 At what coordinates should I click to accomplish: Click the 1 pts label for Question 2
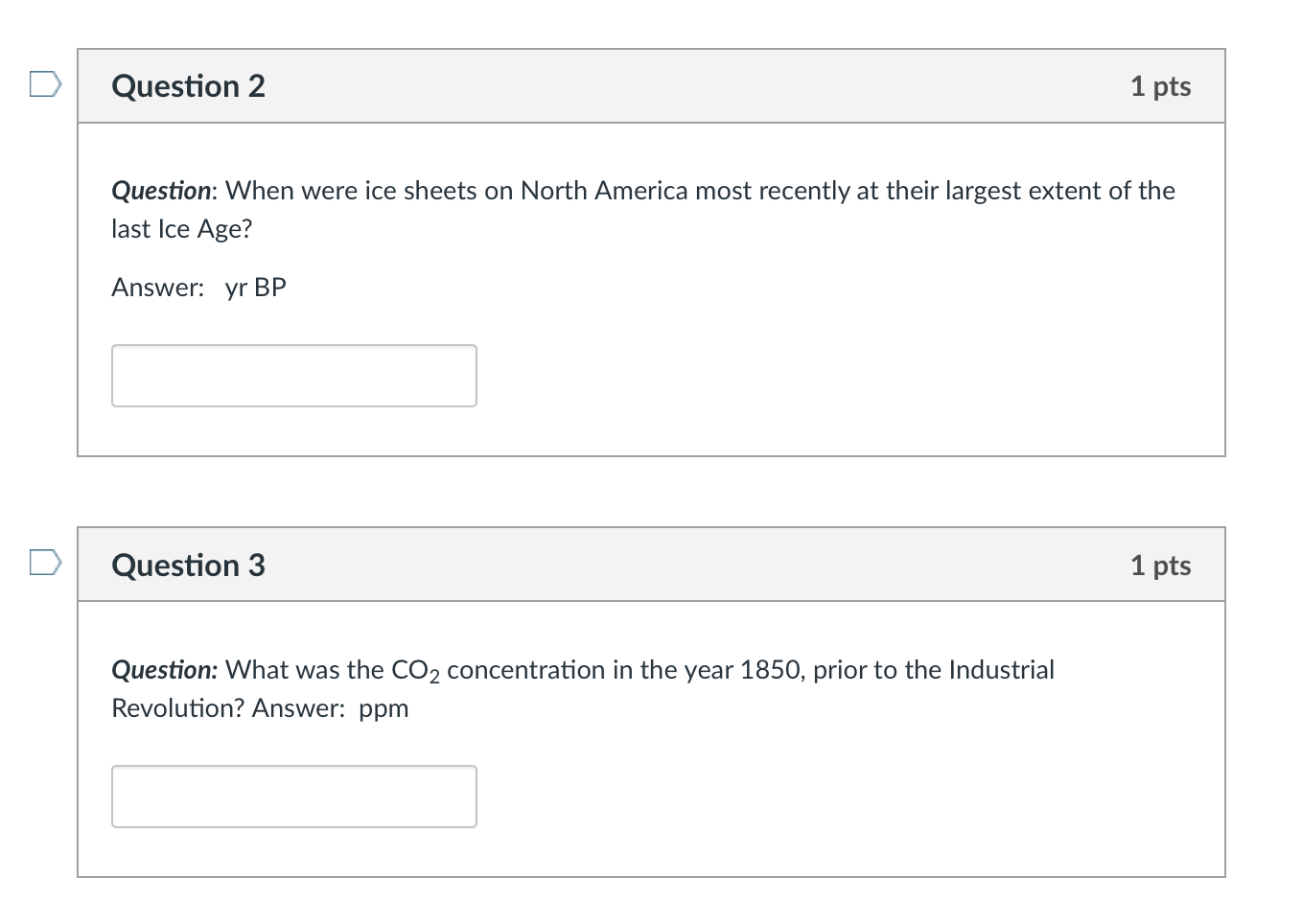(x=1160, y=86)
